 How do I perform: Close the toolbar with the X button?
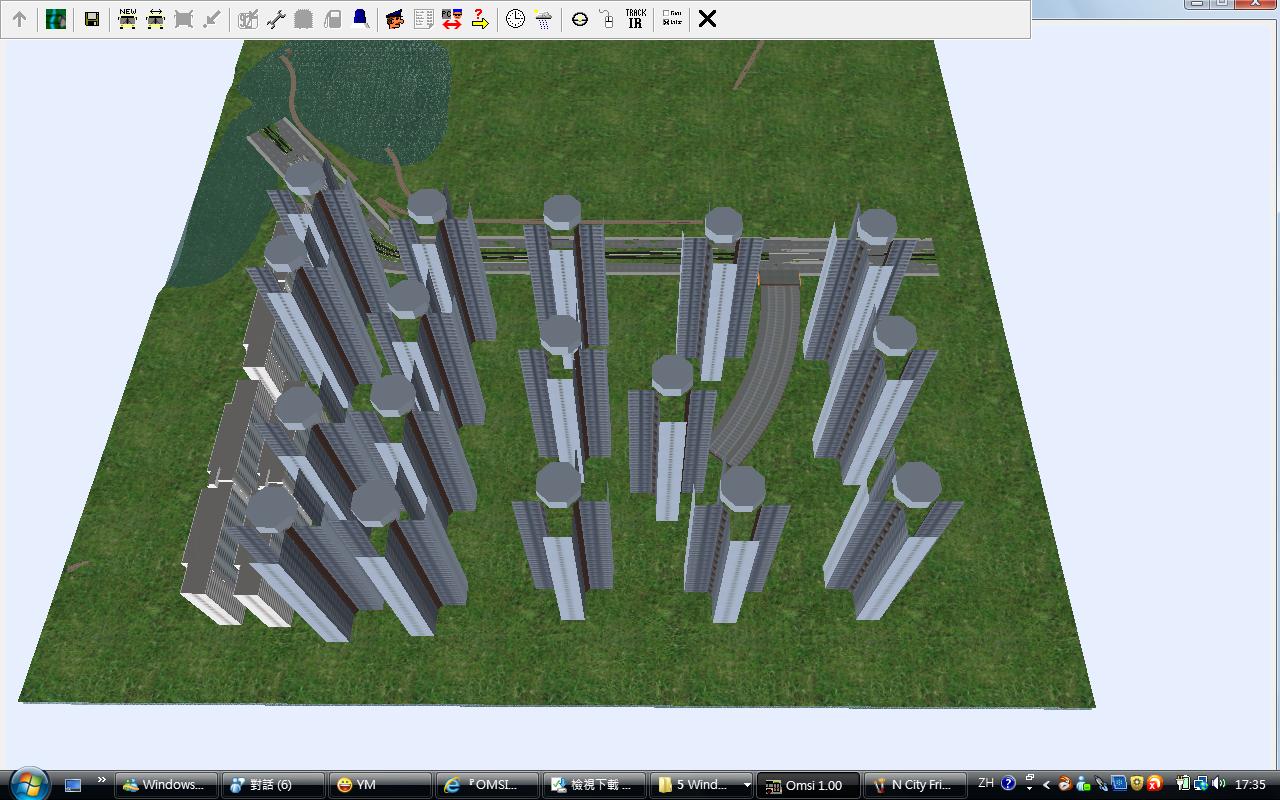[707, 19]
